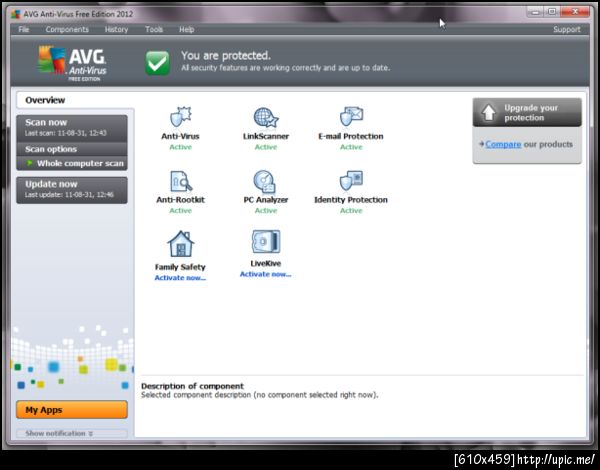Screen dimensions: 600x470
Task: Click the green protected checkmark icon
Action: click(157, 63)
